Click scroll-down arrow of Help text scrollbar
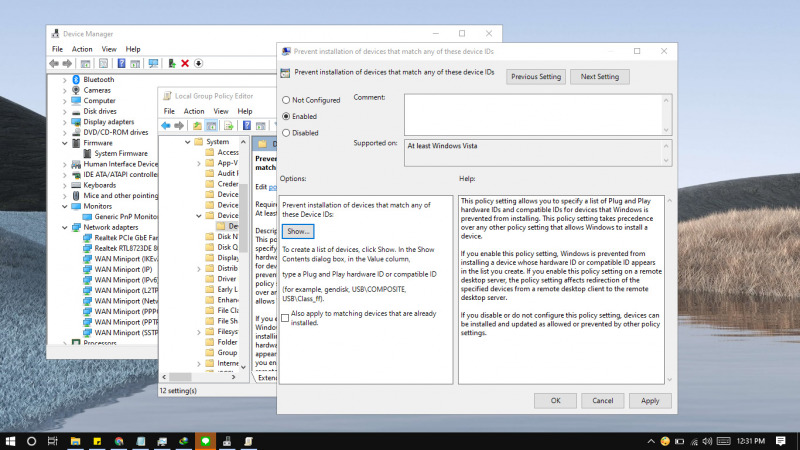 669,380
